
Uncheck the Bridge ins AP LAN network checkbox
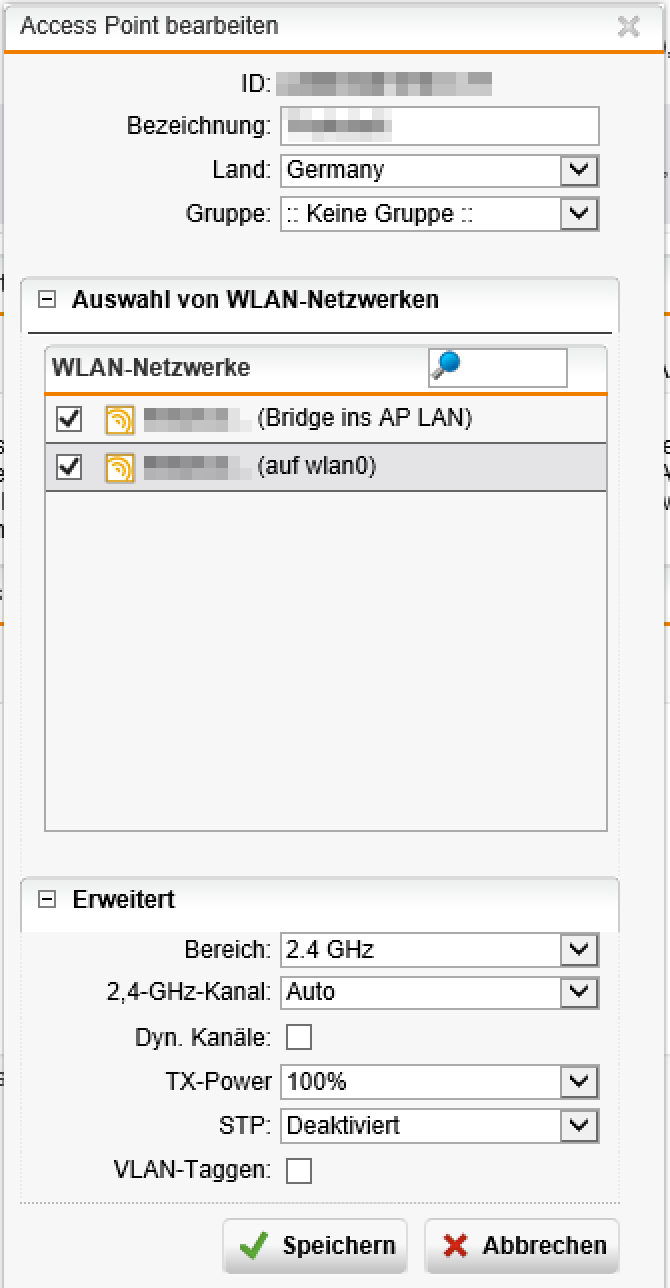click(69, 420)
